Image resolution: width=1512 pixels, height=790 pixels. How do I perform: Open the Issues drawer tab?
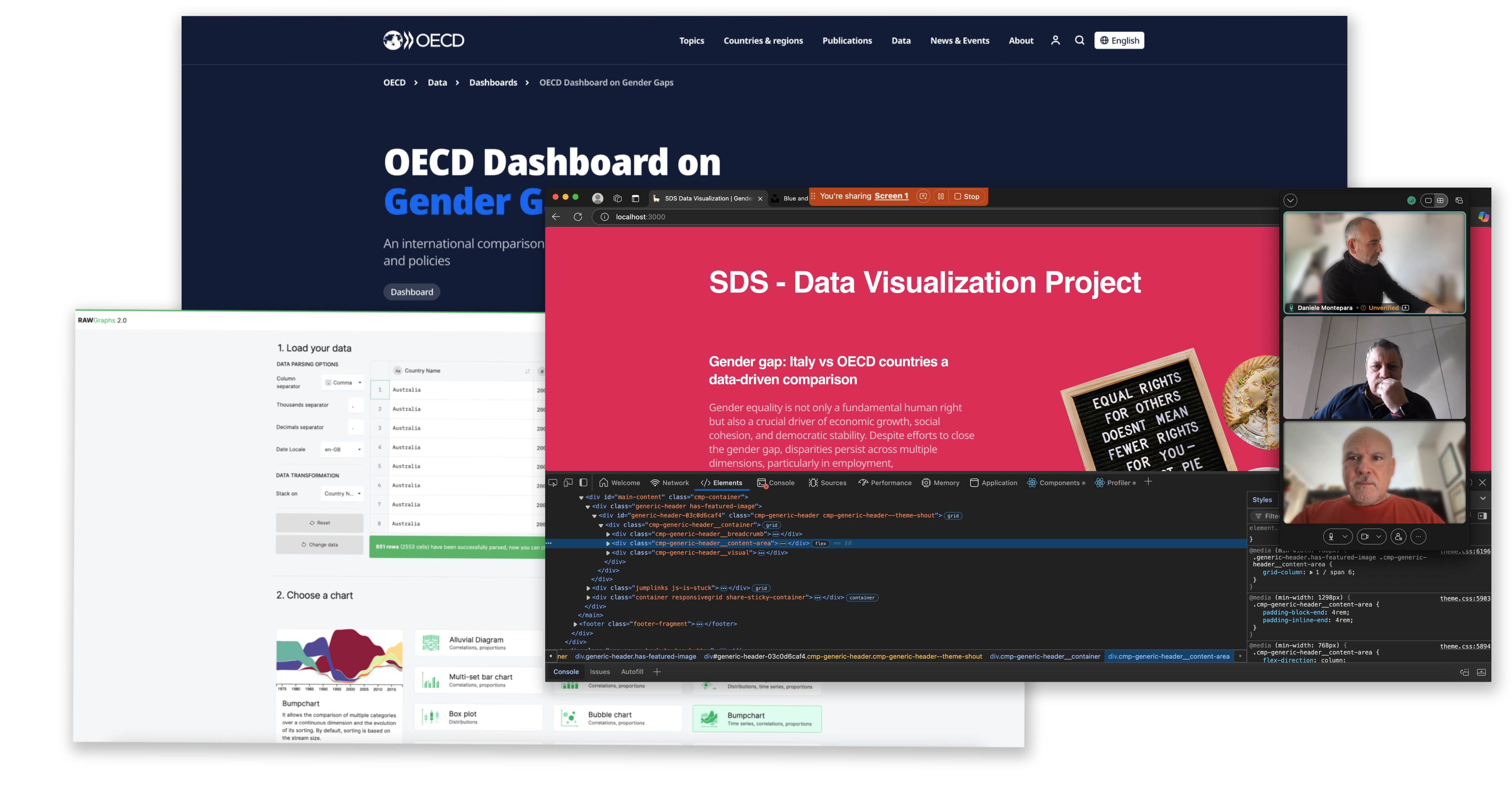point(599,672)
